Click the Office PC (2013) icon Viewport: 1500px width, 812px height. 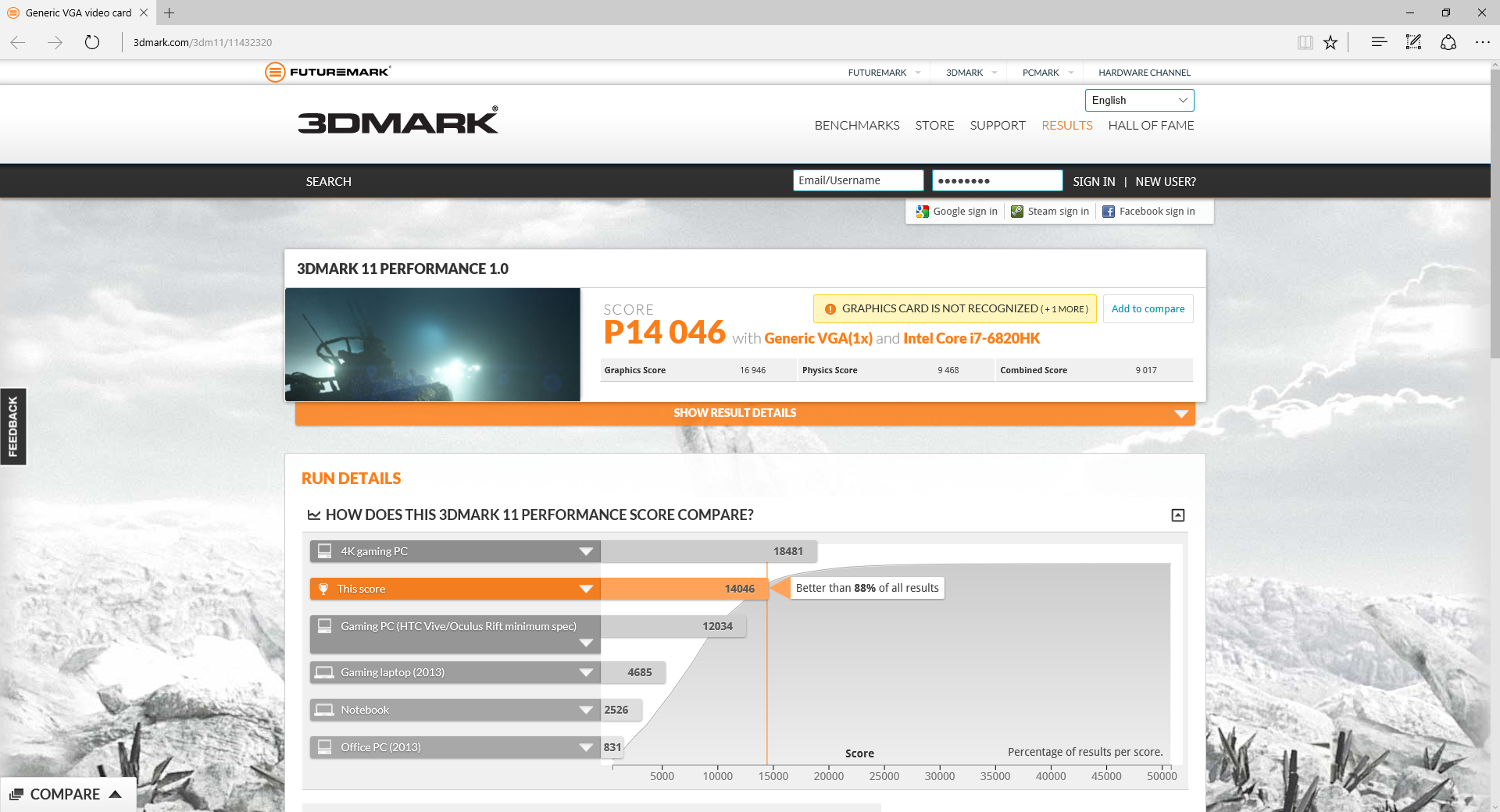324,747
